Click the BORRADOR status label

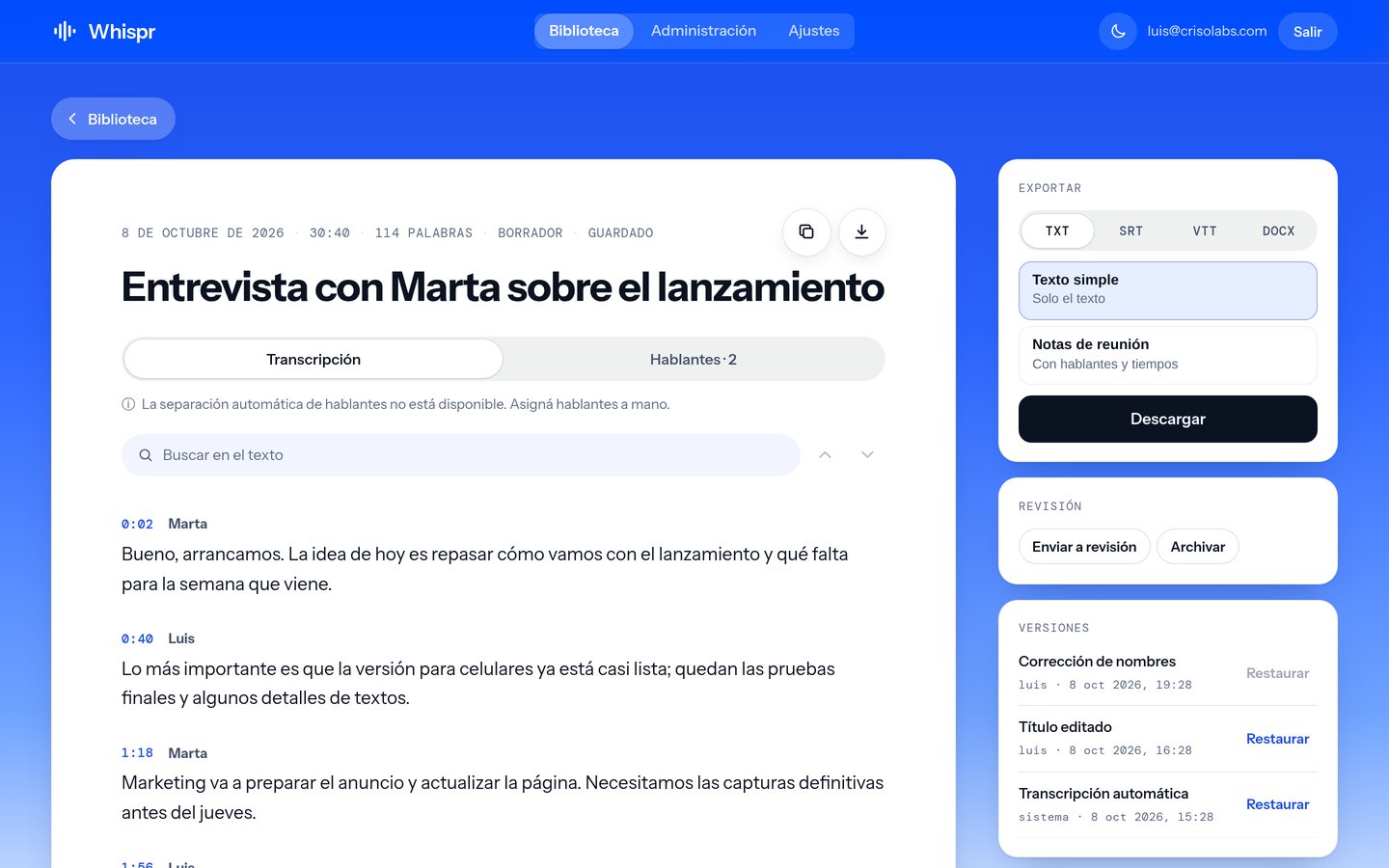(x=530, y=232)
